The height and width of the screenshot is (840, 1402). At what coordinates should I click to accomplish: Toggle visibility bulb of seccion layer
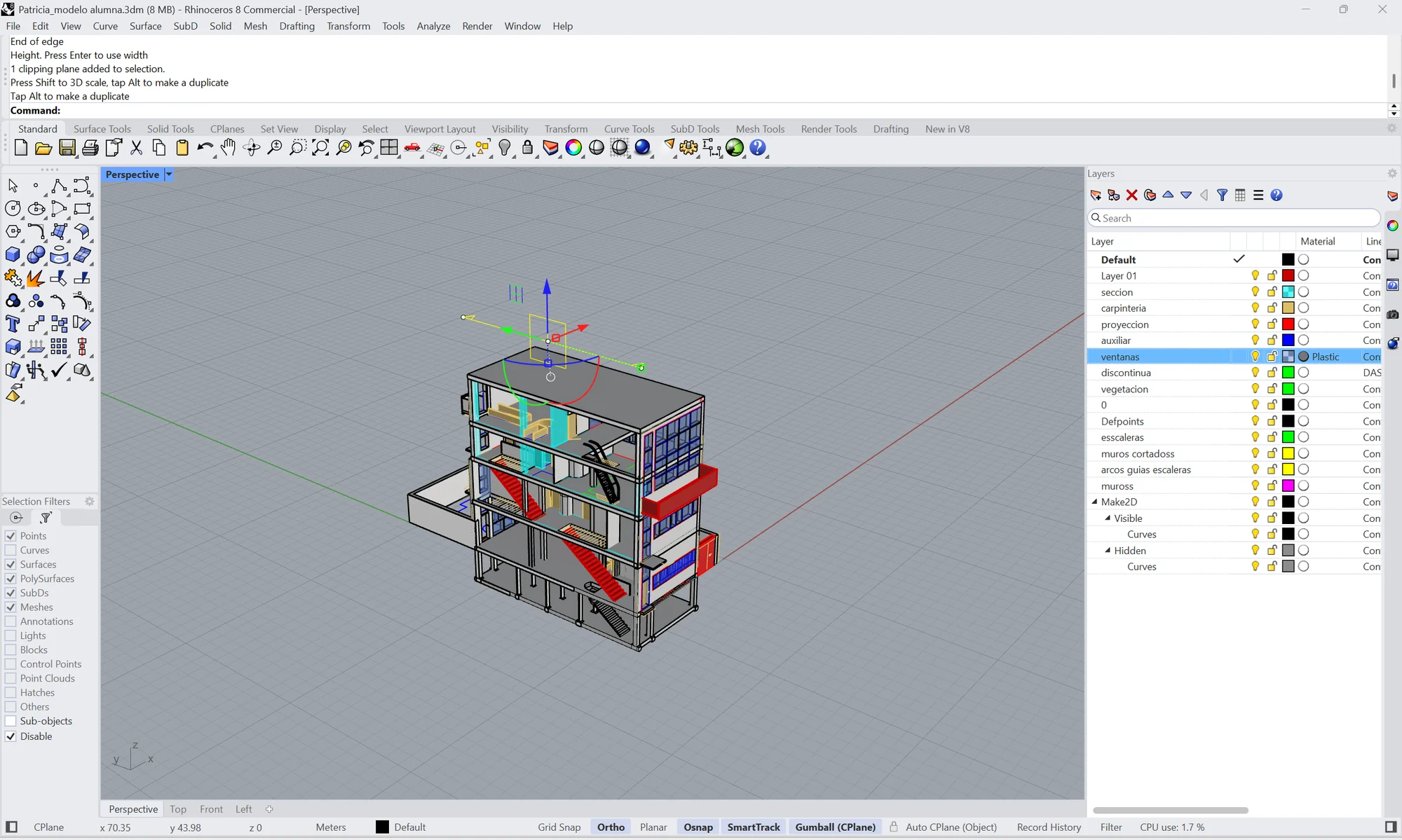pyautogui.click(x=1255, y=292)
